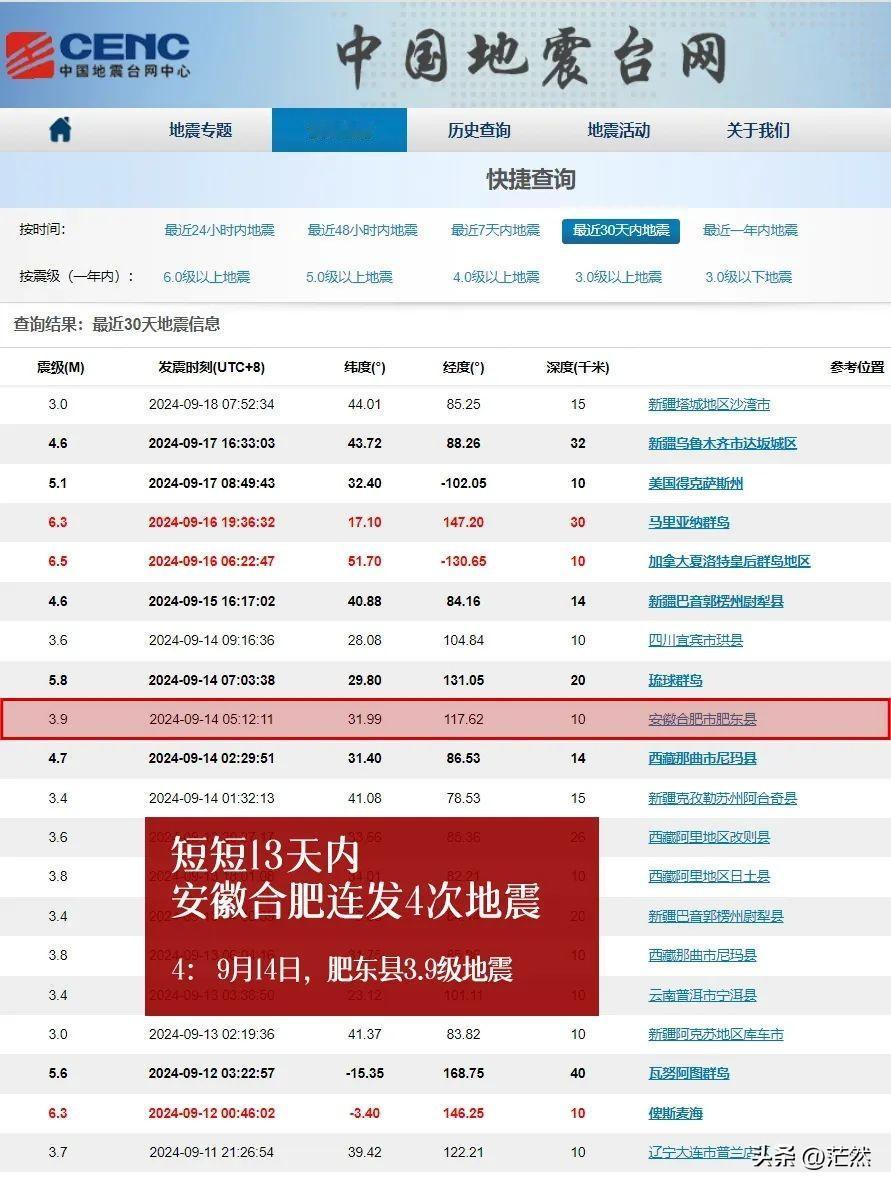
Task: Filter by 最近一年内地震
Action: pyautogui.click(x=750, y=230)
